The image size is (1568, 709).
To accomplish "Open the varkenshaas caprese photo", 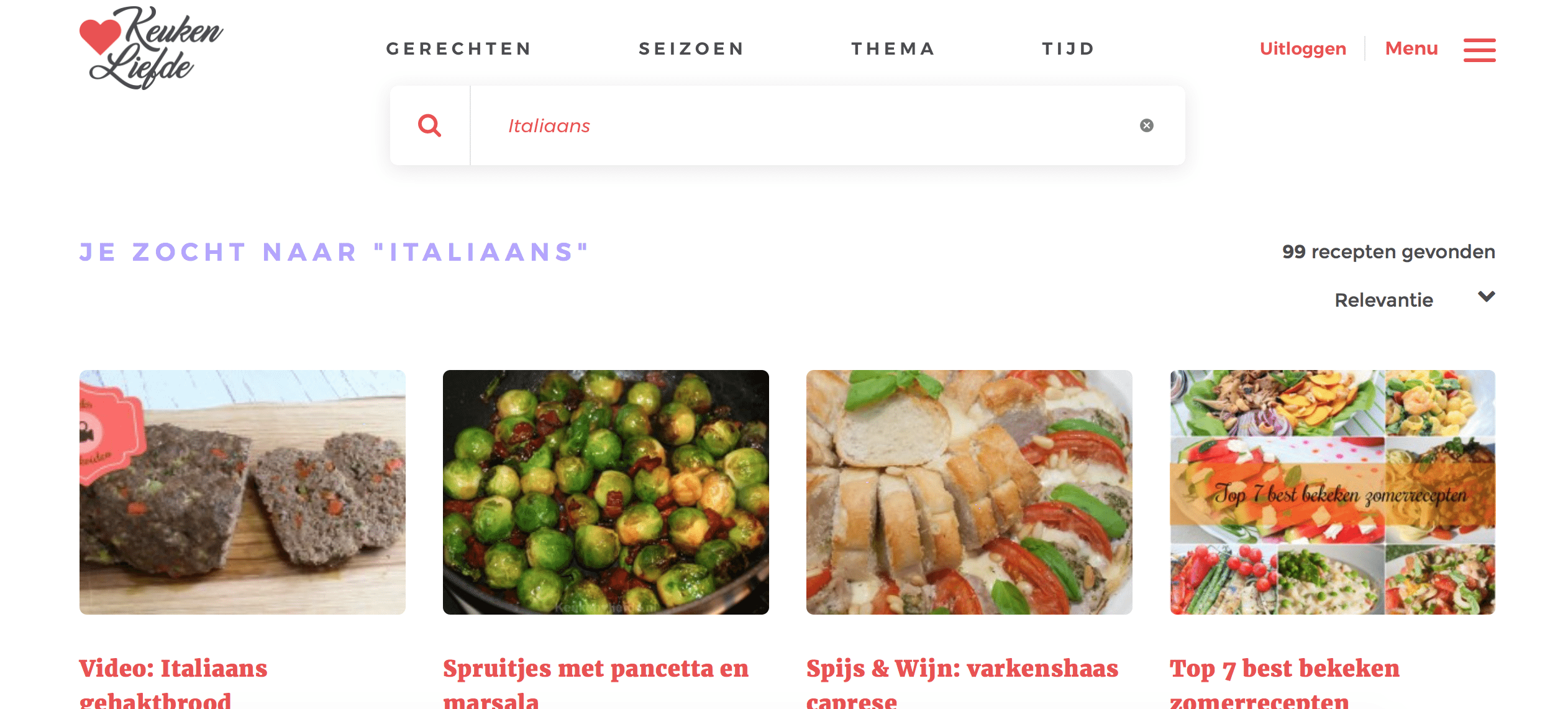I will 969,492.
